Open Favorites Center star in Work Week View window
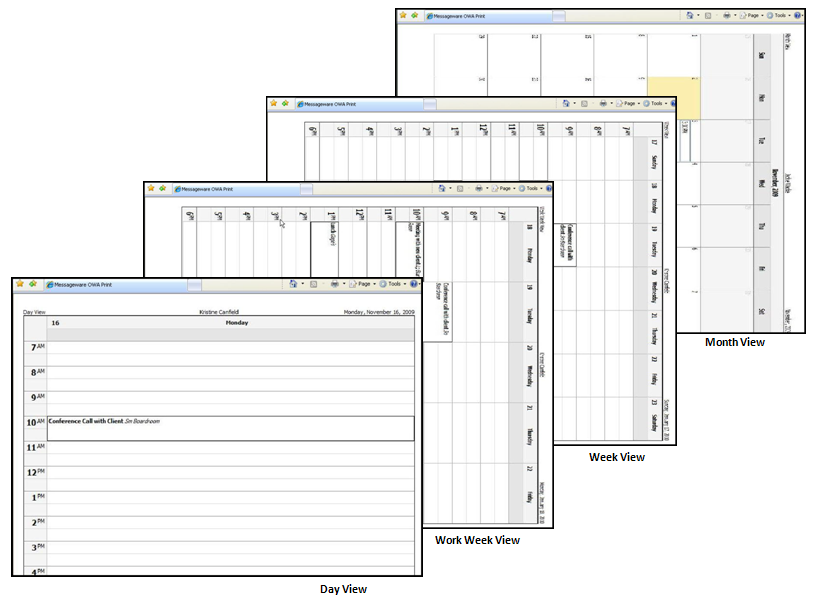 pos(151,188)
